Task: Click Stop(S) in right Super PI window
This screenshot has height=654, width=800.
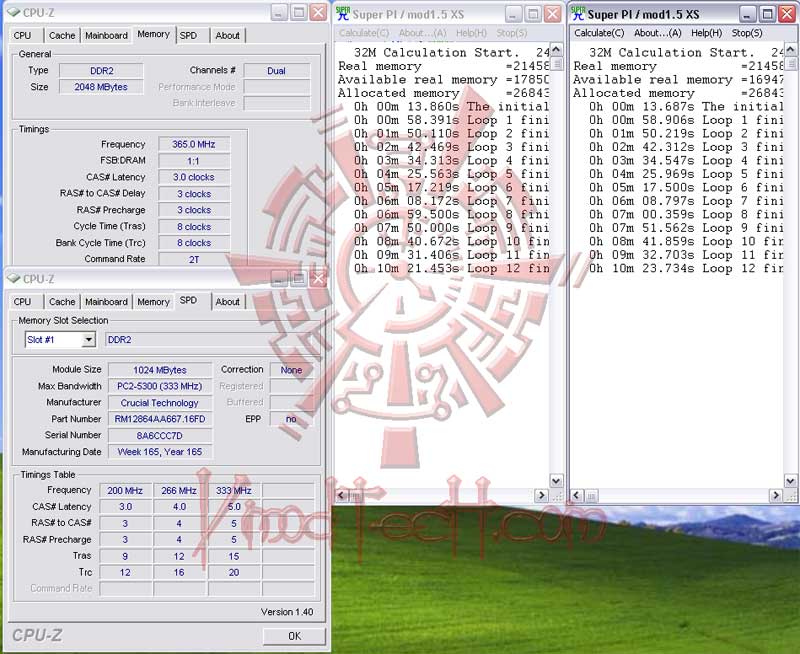Action: [x=746, y=33]
